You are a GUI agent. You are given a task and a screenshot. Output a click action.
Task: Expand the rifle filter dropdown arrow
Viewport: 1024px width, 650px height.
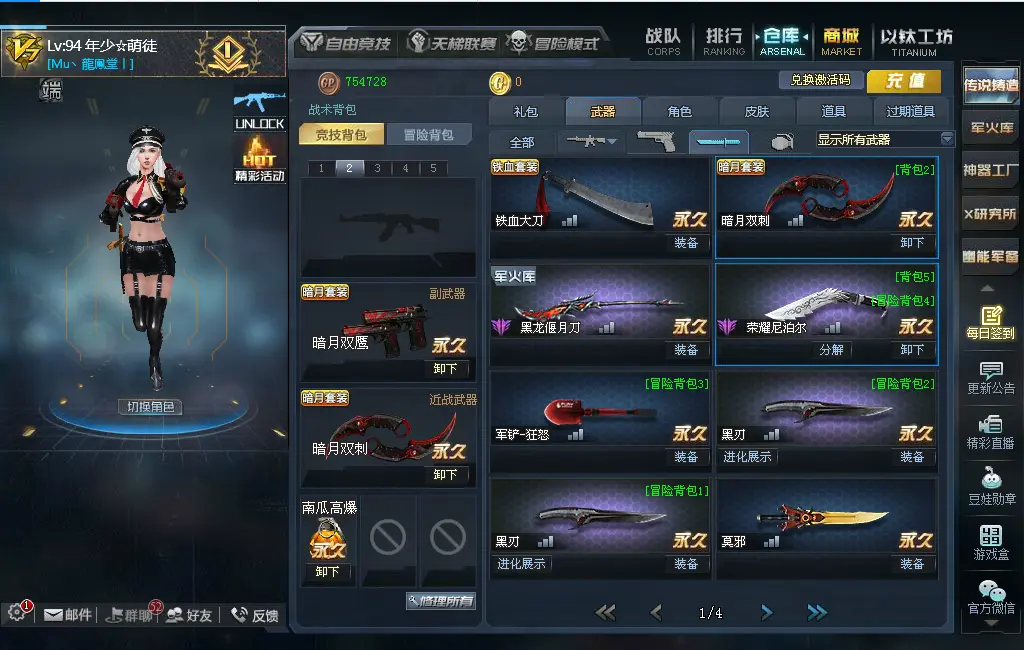(612, 141)
